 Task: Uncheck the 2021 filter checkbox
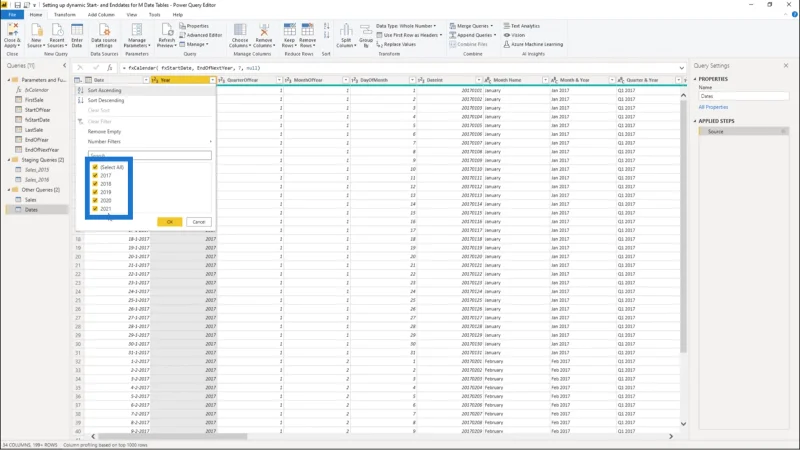point(95,209)
